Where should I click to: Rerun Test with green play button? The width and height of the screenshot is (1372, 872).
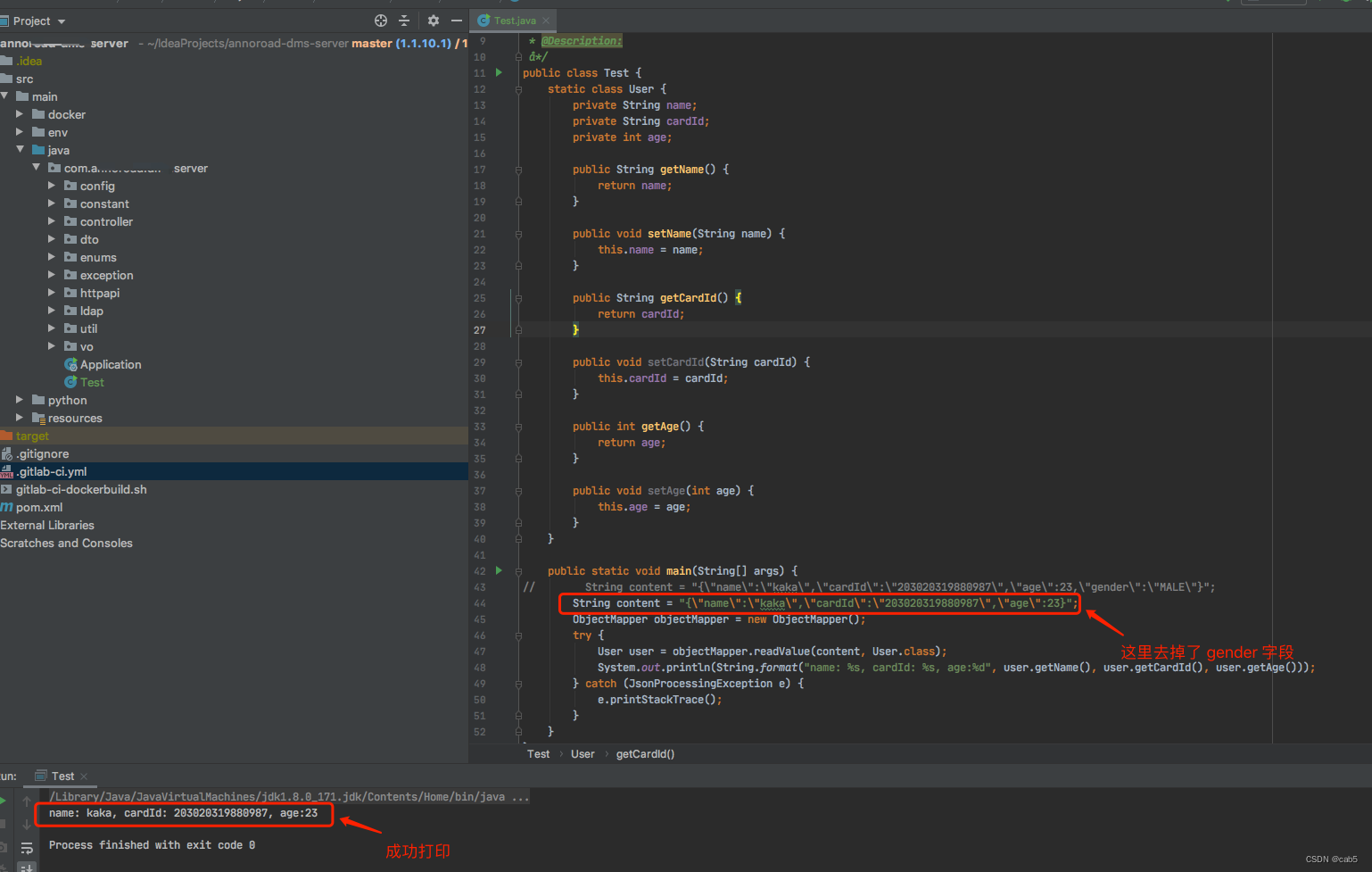coord(3,801)
